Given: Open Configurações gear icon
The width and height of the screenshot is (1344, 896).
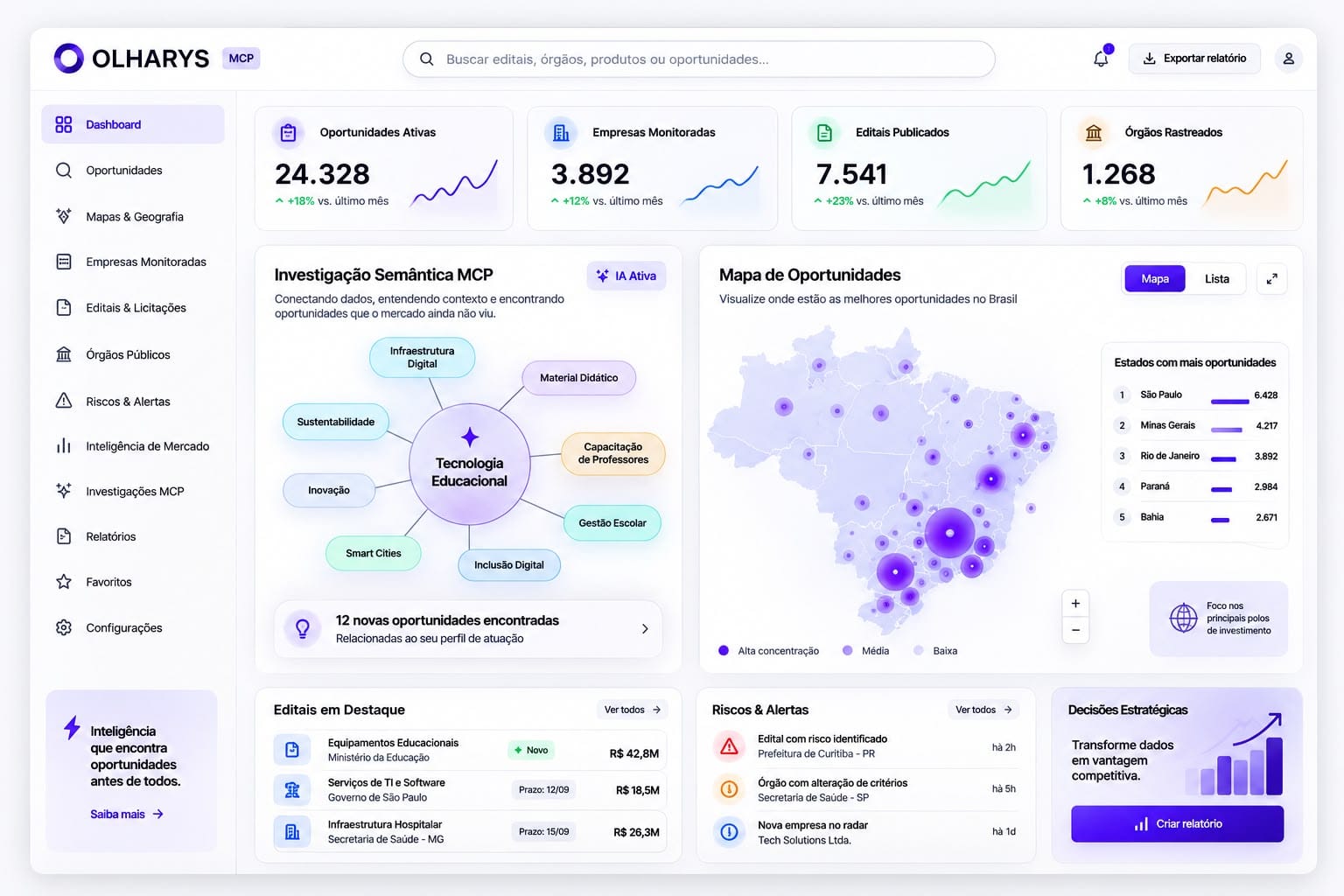Looking at the screenshot, I should pos(64,627).
